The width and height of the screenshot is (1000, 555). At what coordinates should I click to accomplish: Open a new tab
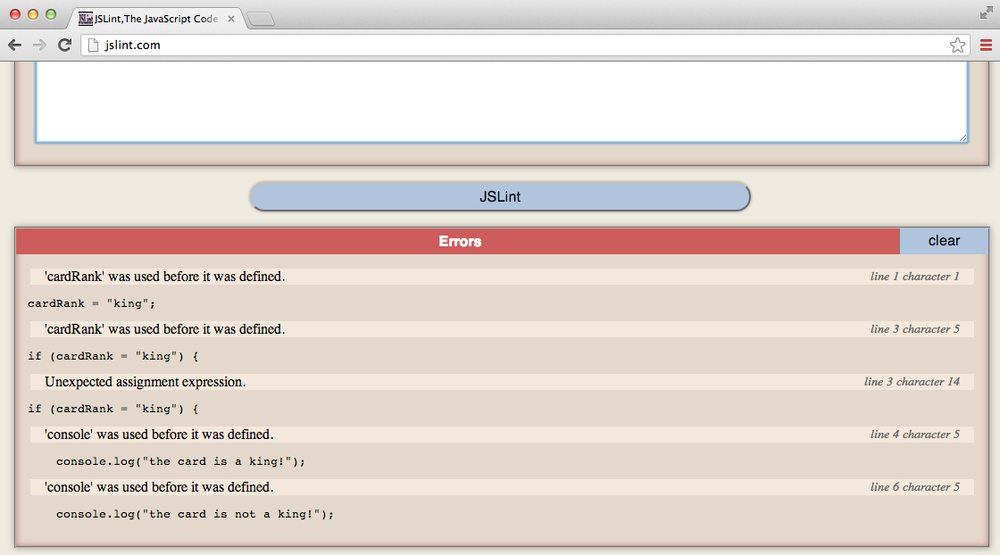(260, 19)
